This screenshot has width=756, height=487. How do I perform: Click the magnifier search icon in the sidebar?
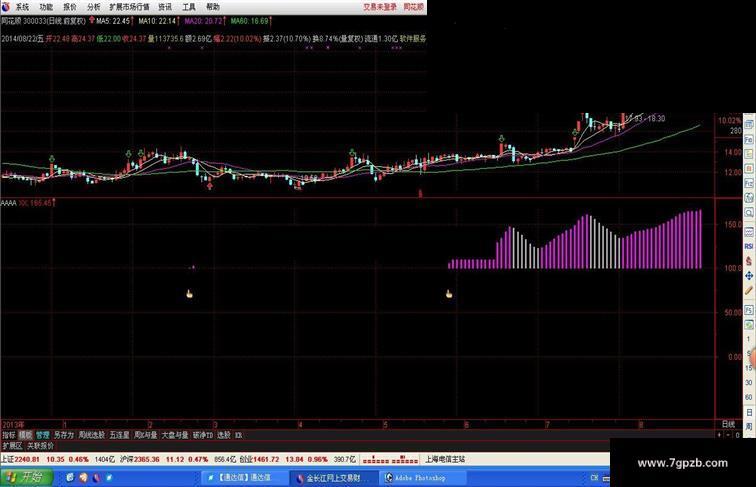[749, 212]
